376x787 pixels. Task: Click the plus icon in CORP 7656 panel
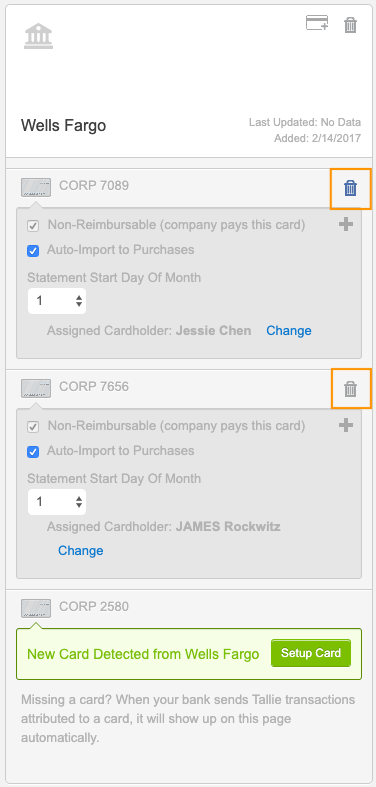coord(345,426)
